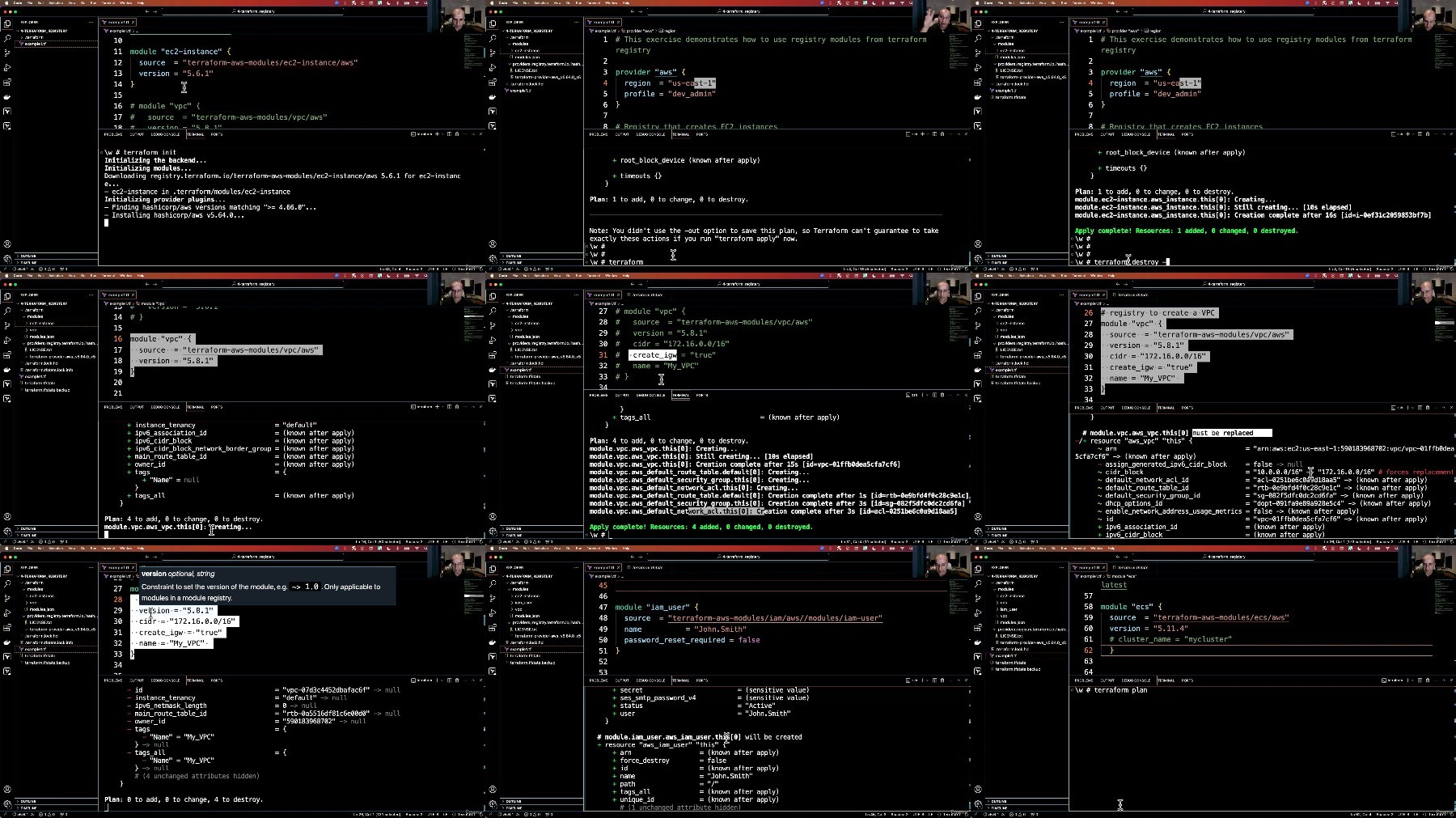Open Terraform extension icon in the ecs frame
This screenshot has height=818, width=1456.
[978, 656]
